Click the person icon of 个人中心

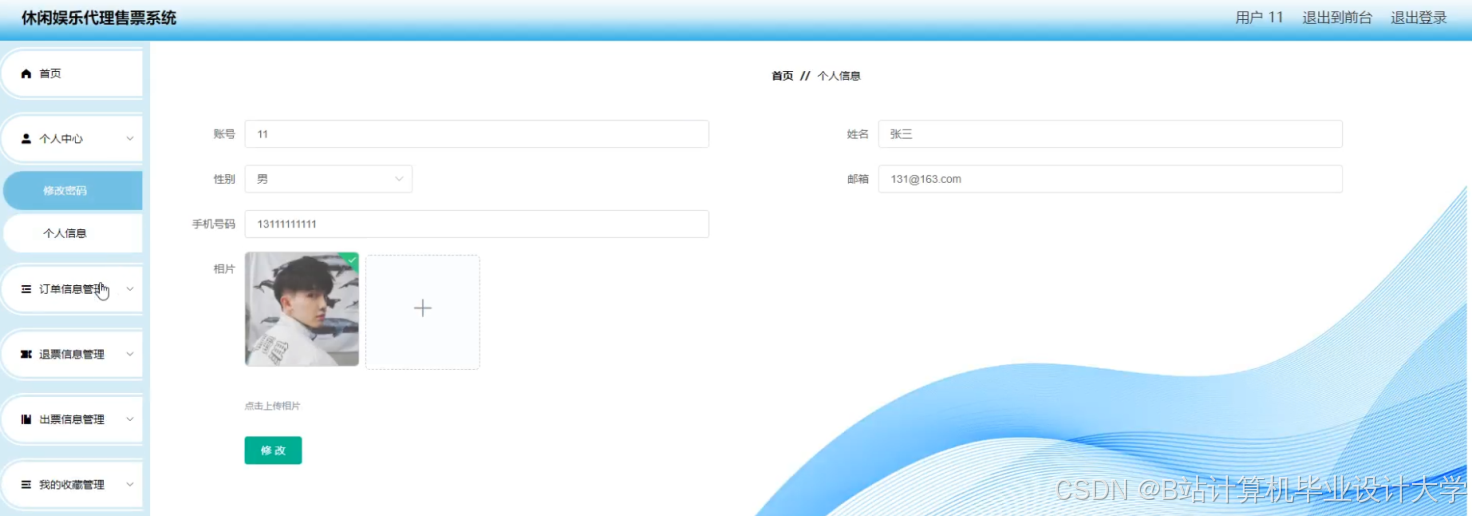[x=26, y=139]
